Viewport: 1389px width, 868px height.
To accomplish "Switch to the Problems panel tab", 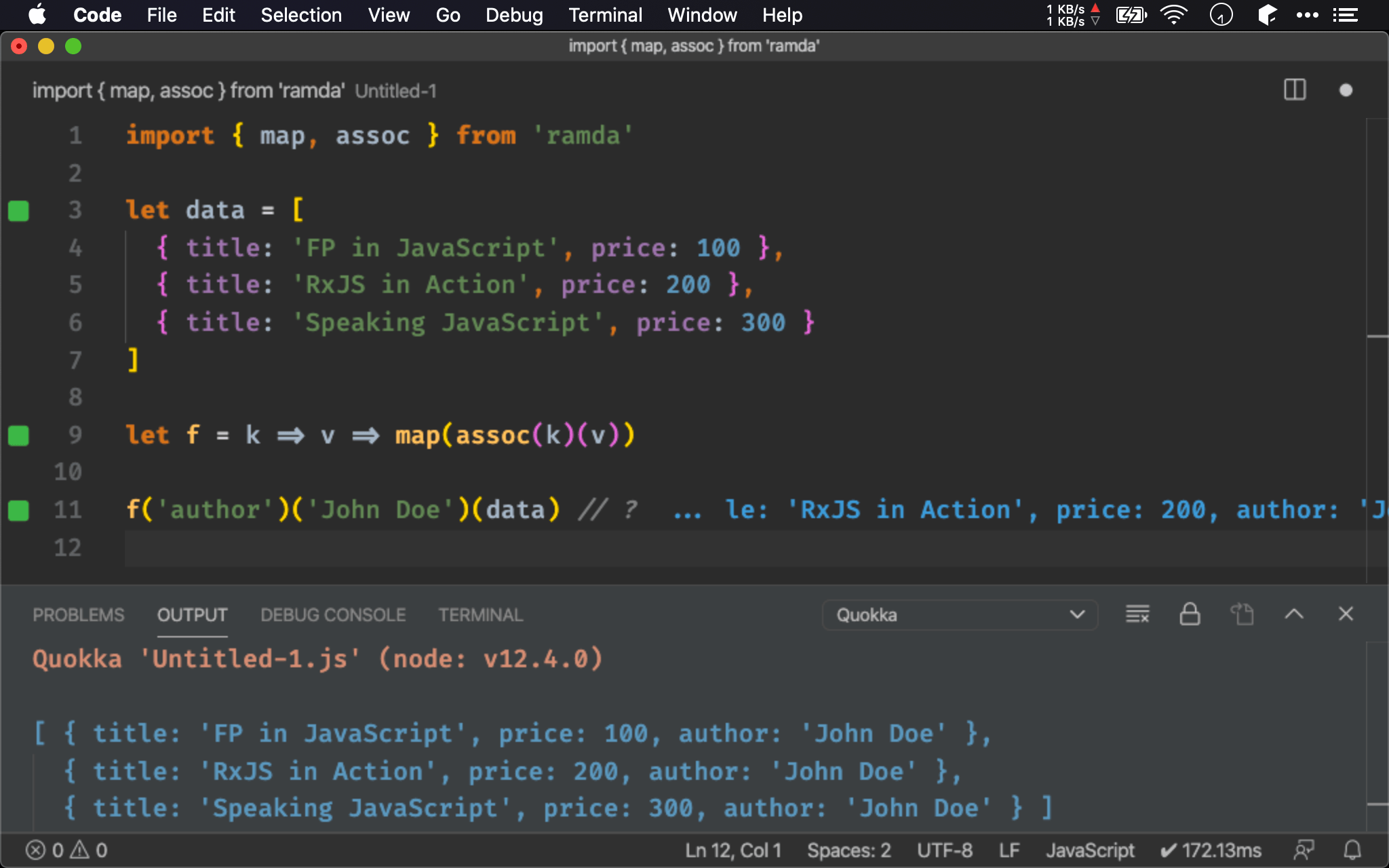I will tap(79, 615).
